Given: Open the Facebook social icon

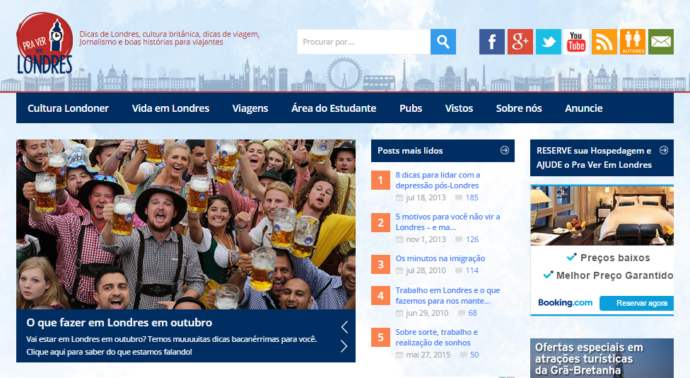Looking at the screenshot, I should click(492, 42).
